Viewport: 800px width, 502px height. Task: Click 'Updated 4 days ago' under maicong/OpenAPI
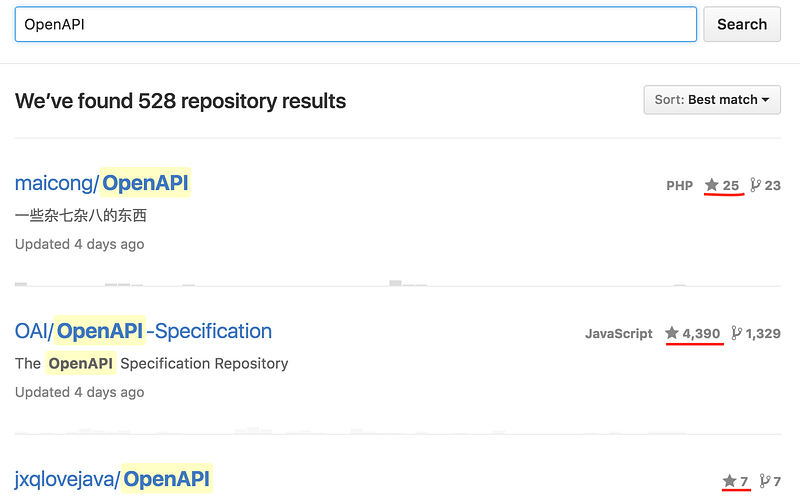(x=80, y=244)
